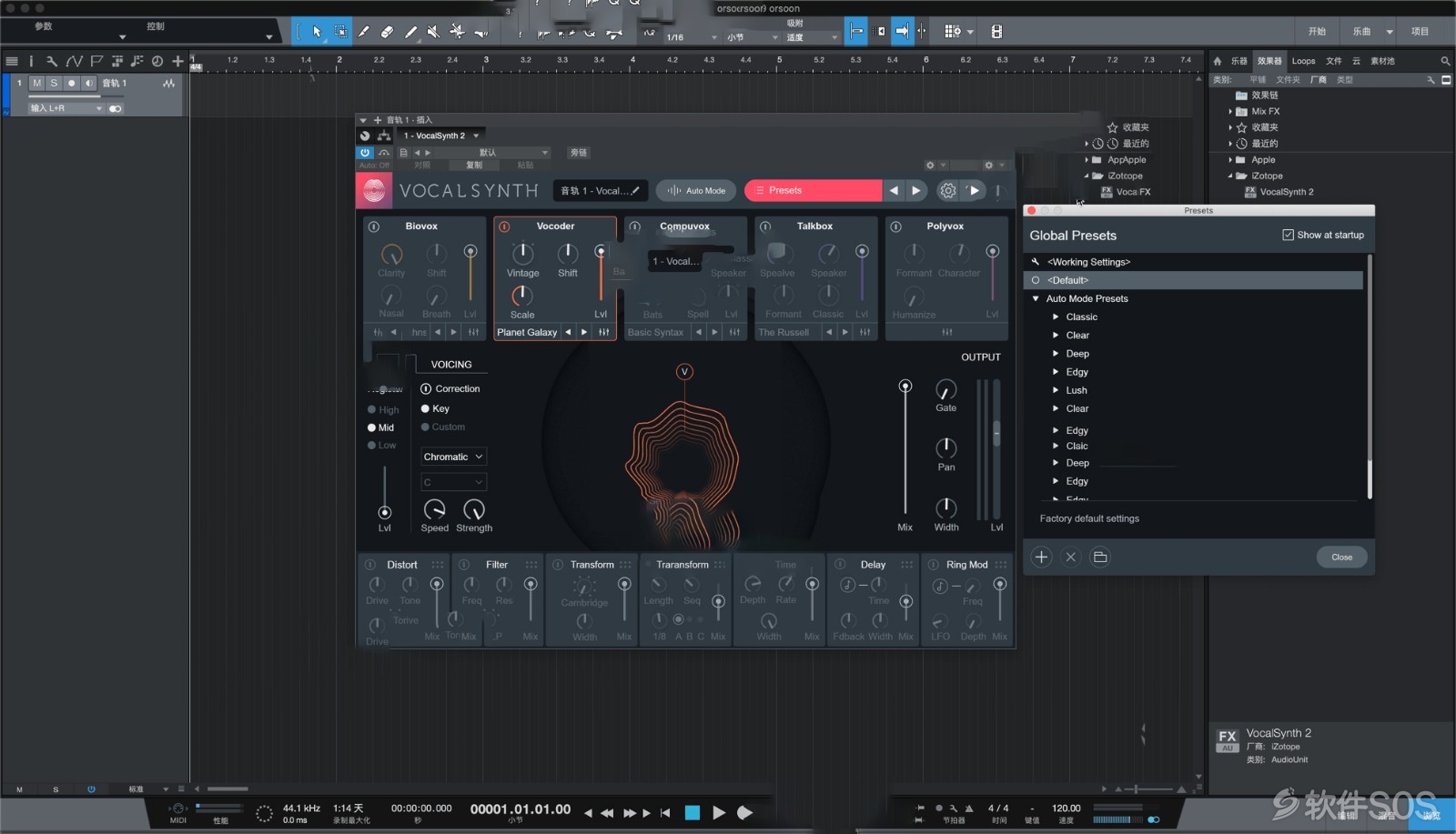Open the 文件 browser tab

click(1334, 61)
